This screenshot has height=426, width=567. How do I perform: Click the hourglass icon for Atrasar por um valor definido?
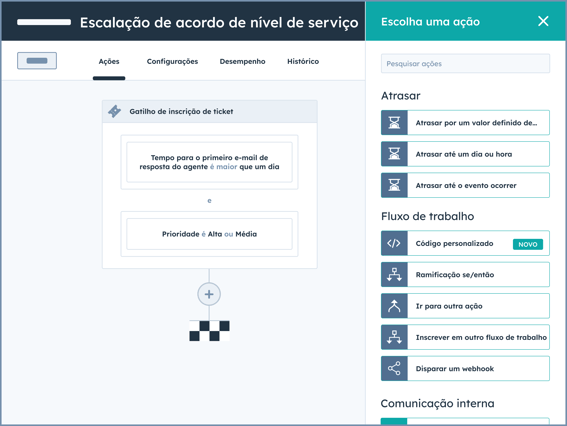(x=394, y=123)
